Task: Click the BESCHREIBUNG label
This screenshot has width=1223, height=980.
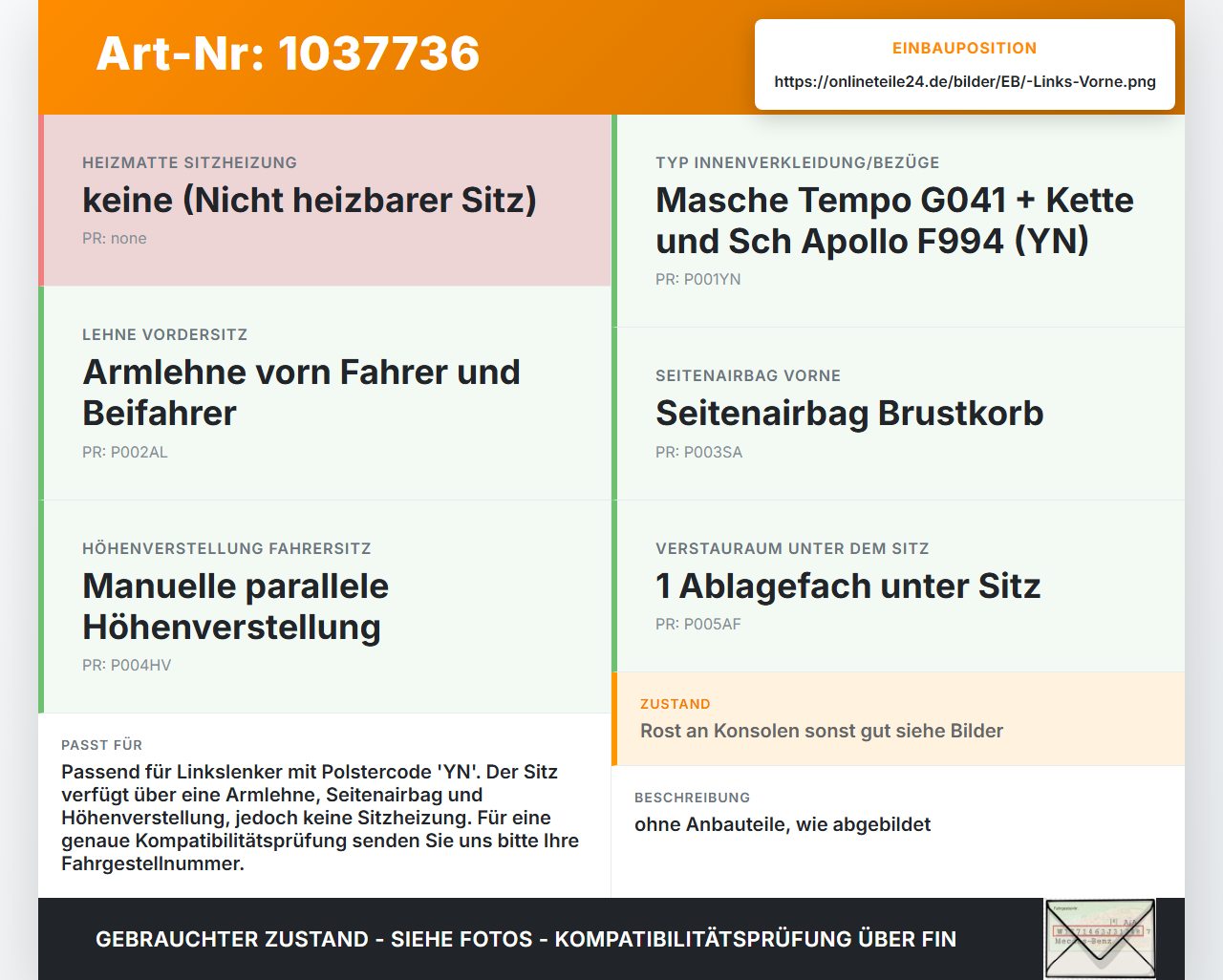Action: click(x=693, y=798)
